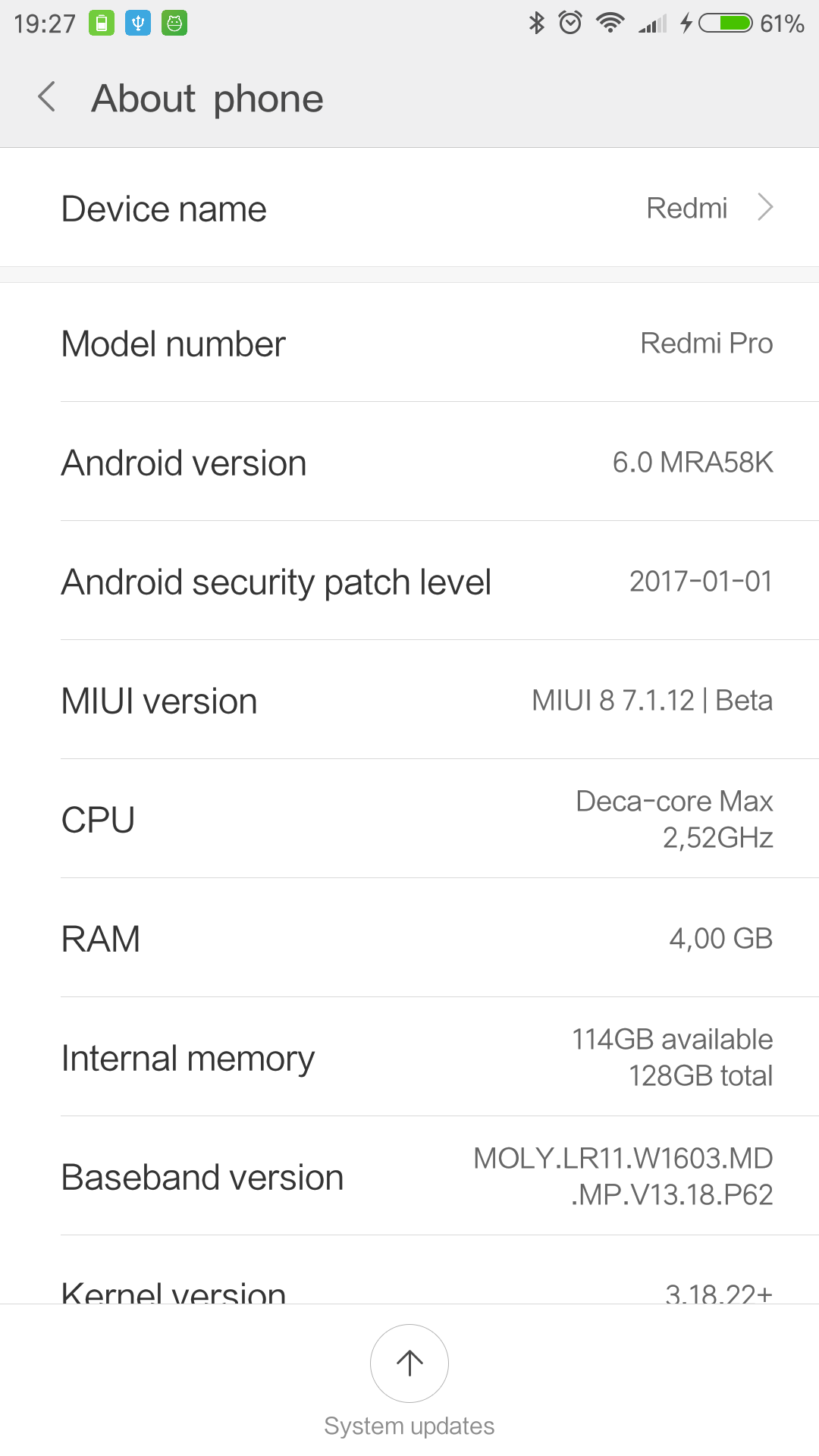The height and width of the screenshot is (1456, 819).
Task: Tap the alarm clock status icon
Action: 570,23
